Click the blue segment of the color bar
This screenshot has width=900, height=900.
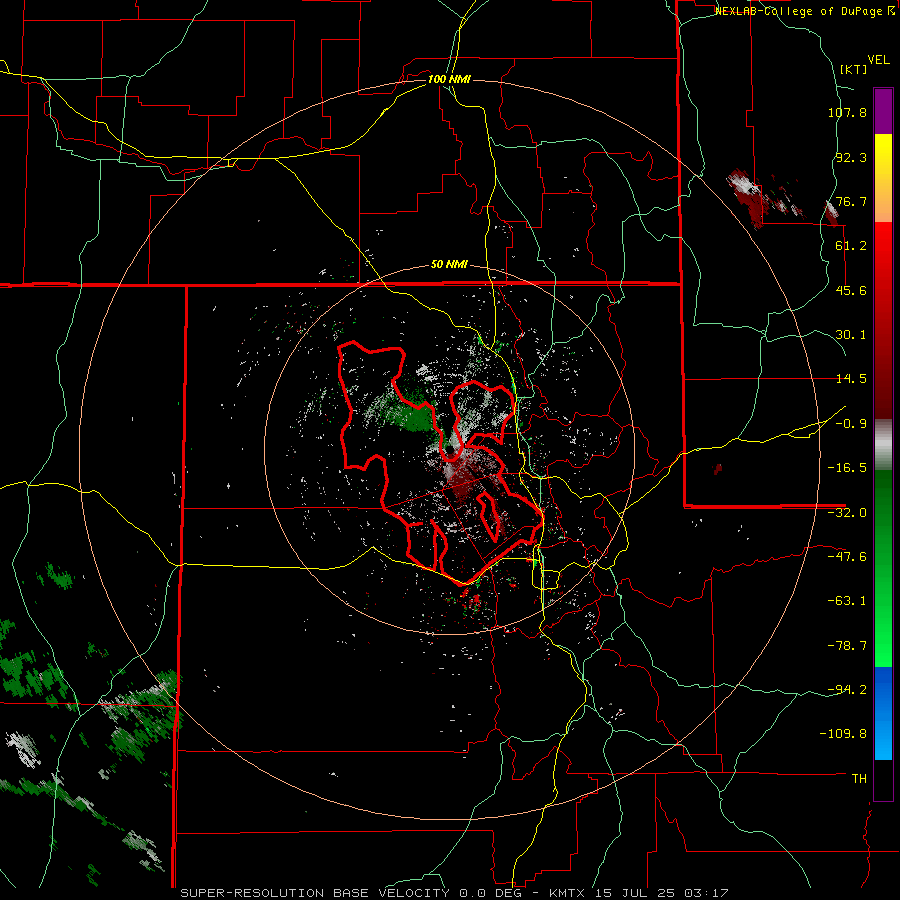click(x=883, y=713)
